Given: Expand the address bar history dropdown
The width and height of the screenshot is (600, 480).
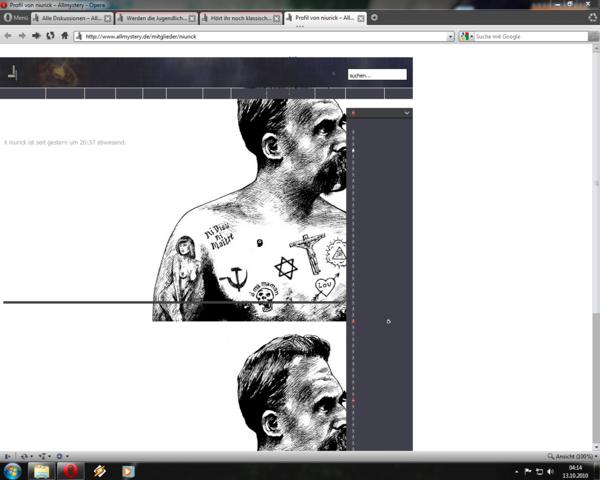Looking at the screenshot, I should [x=450, y=37].
